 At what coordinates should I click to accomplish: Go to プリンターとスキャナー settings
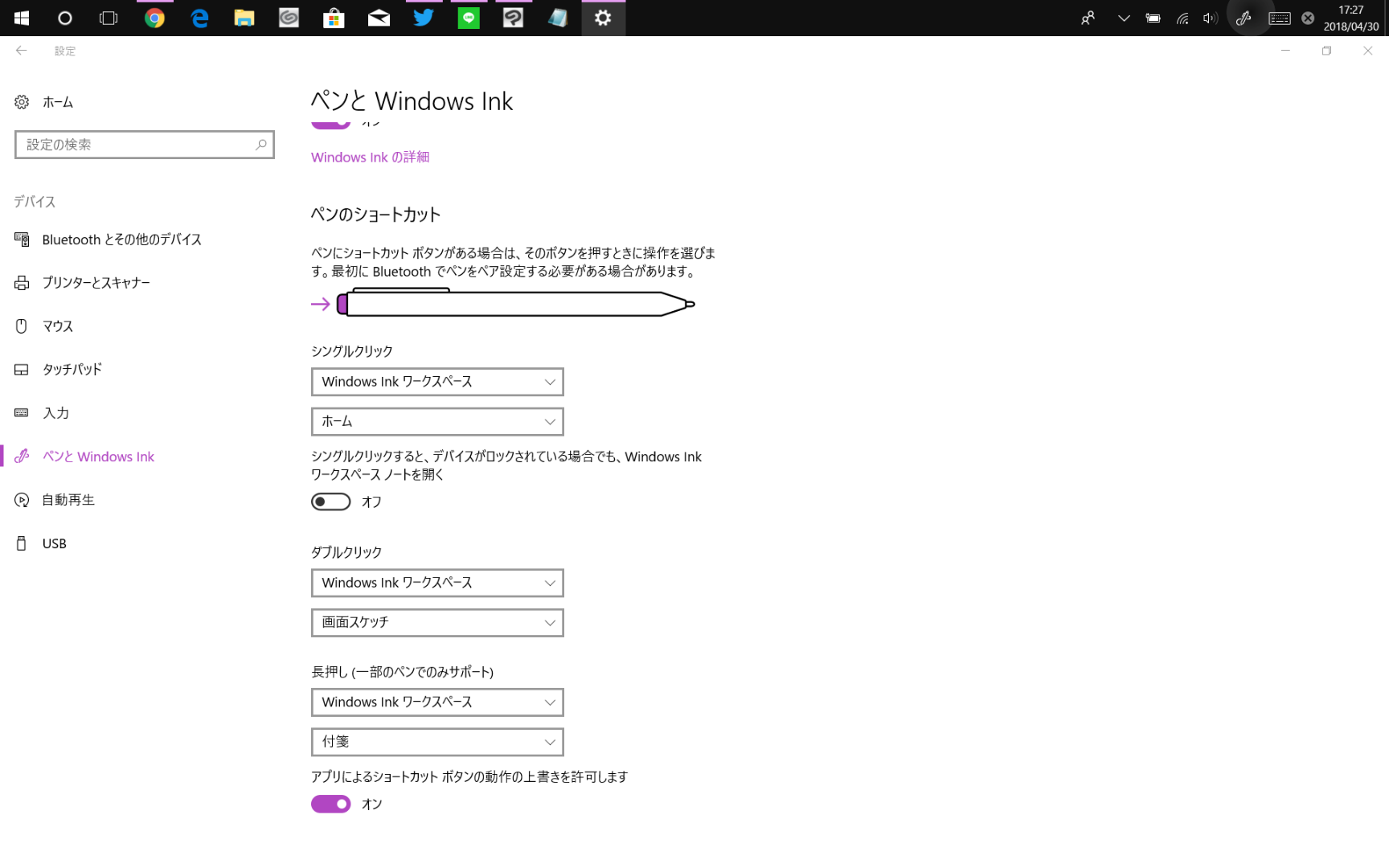96,283
